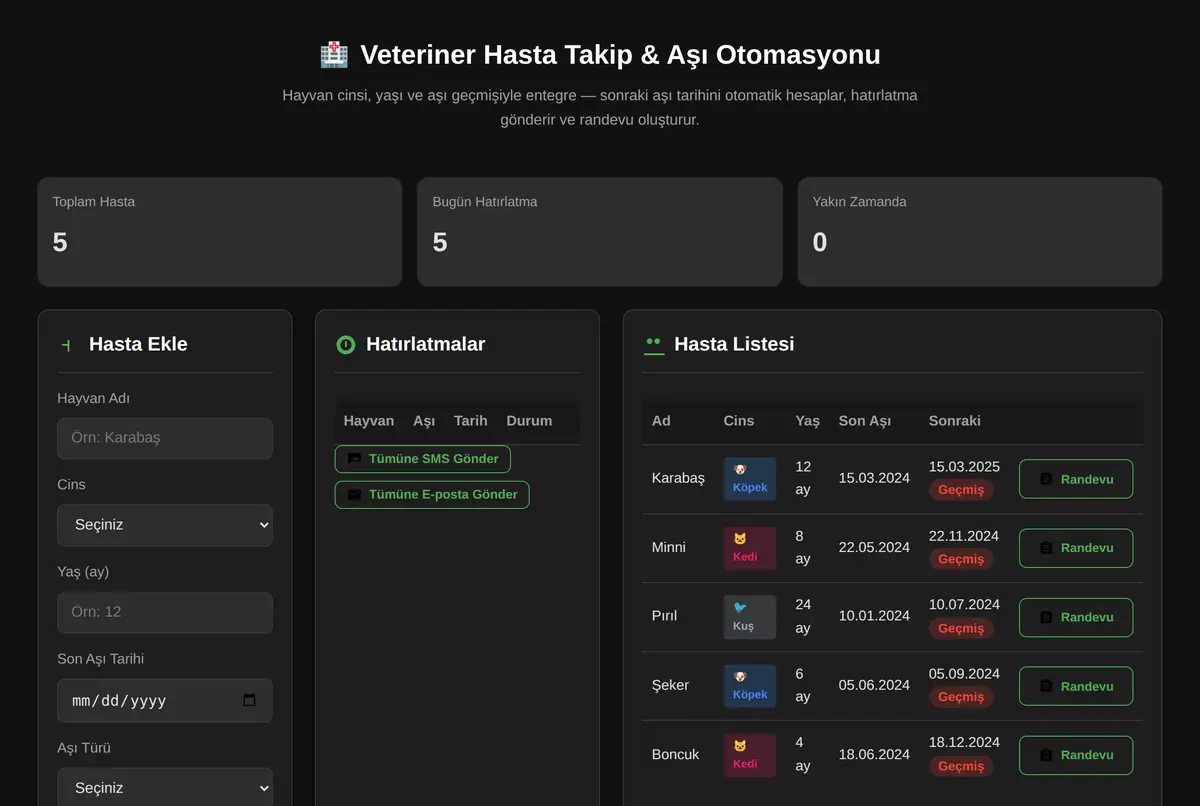Click the Hayvan column header in Hatırlatmalar
This screenshot has width=1200, height=806.
369,421
